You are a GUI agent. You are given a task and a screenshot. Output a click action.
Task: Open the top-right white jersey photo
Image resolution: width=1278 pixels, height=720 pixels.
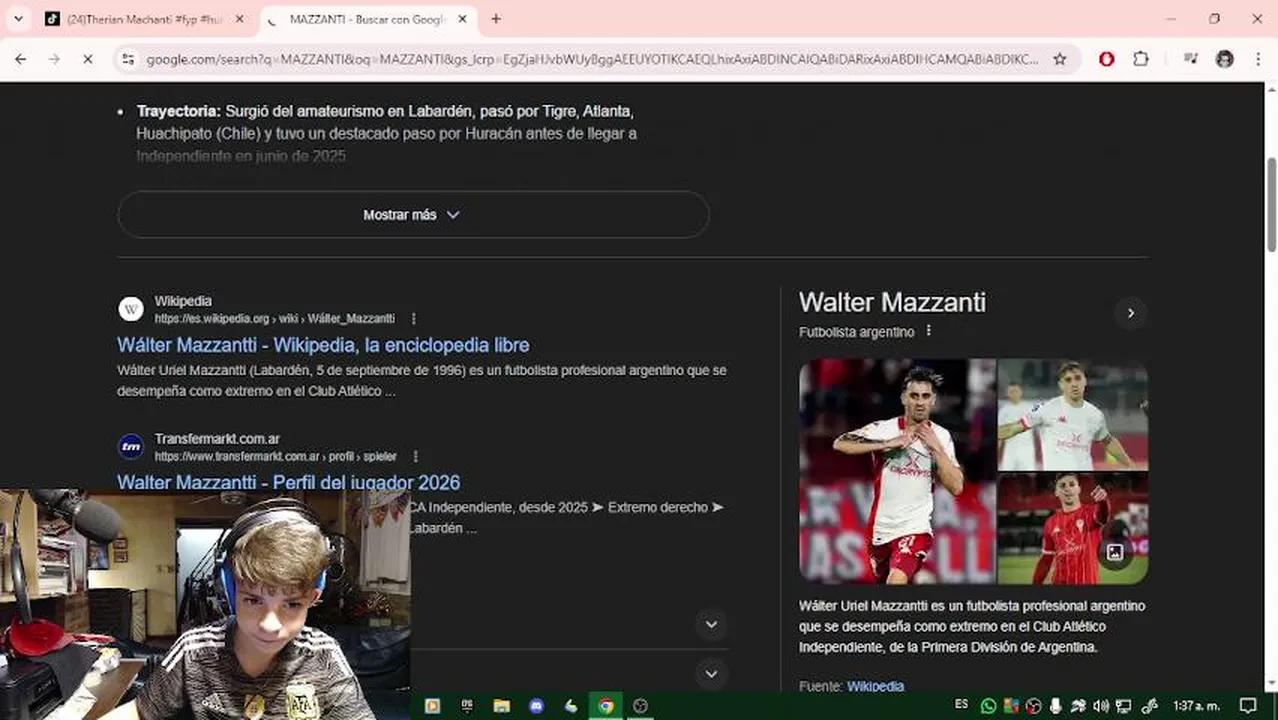pos(1073,414)
